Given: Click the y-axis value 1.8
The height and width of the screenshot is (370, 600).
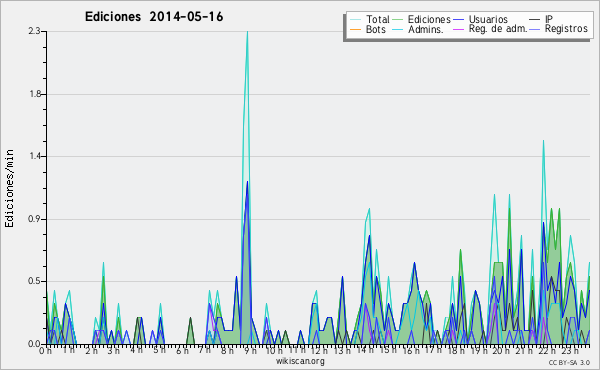Looking at the screenshot, I should (x=34, y=94).
